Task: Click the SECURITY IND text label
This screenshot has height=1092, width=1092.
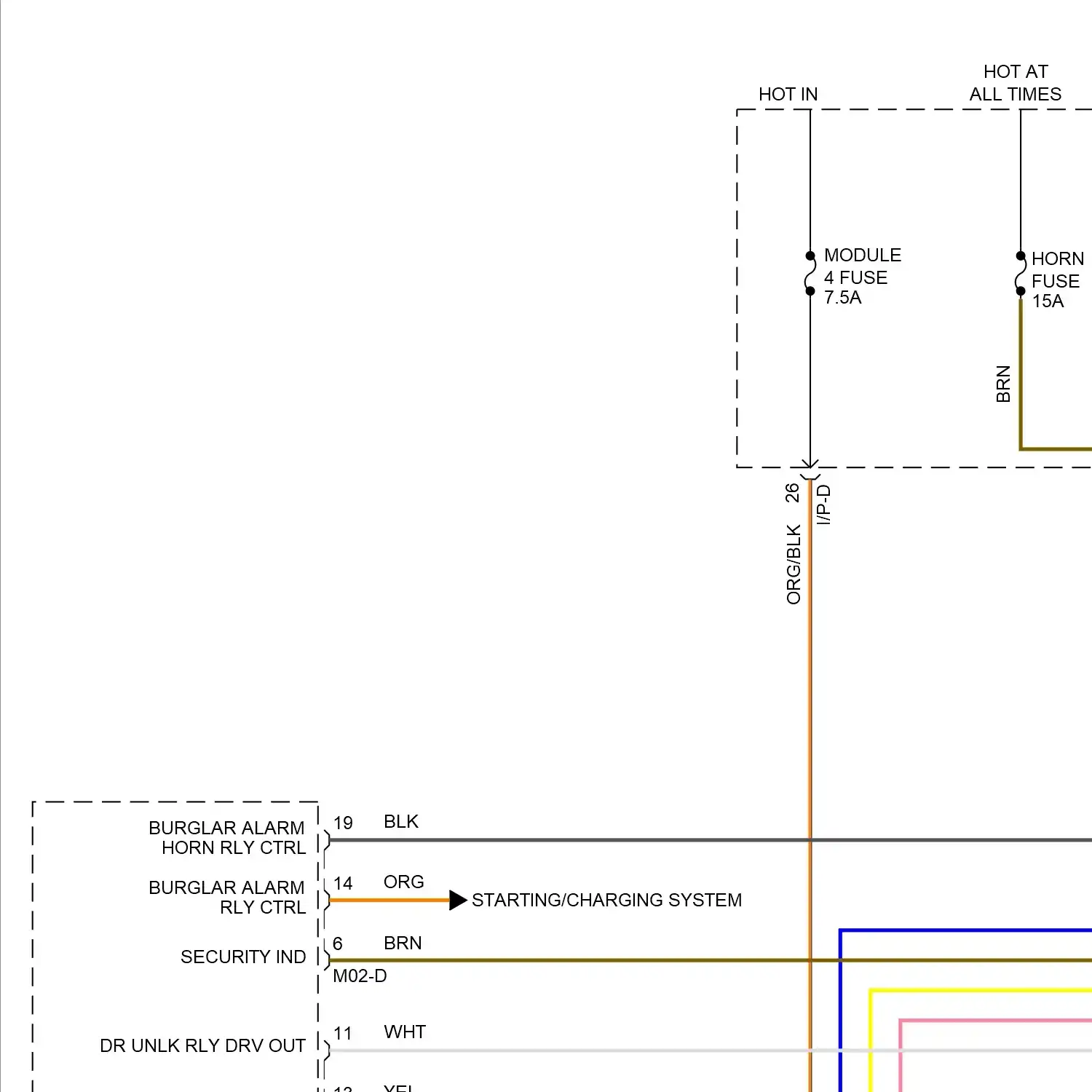Action: pyautogui.click(x=243, y=957)
